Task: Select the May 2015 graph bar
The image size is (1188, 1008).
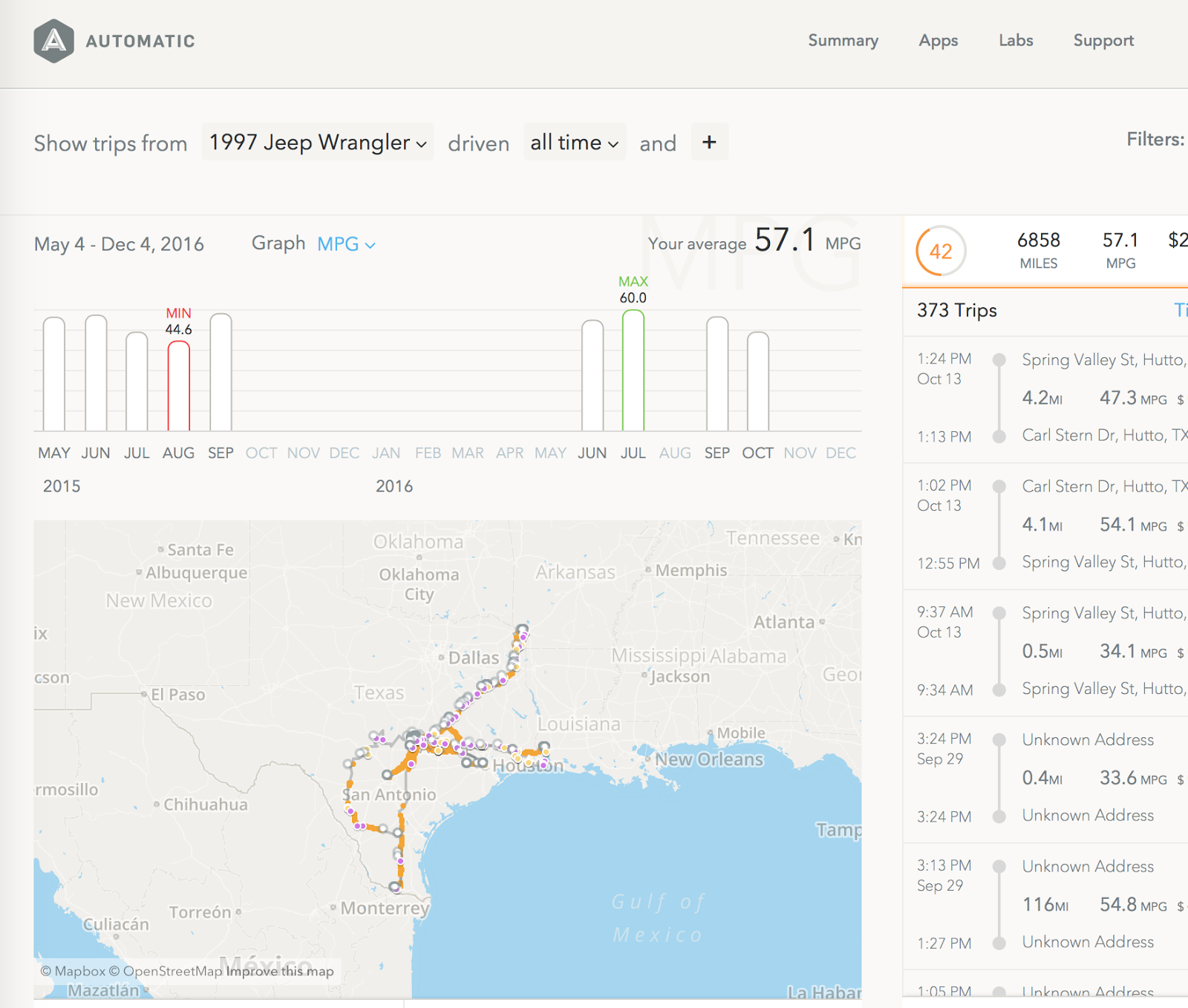Action: coord(54,374)
